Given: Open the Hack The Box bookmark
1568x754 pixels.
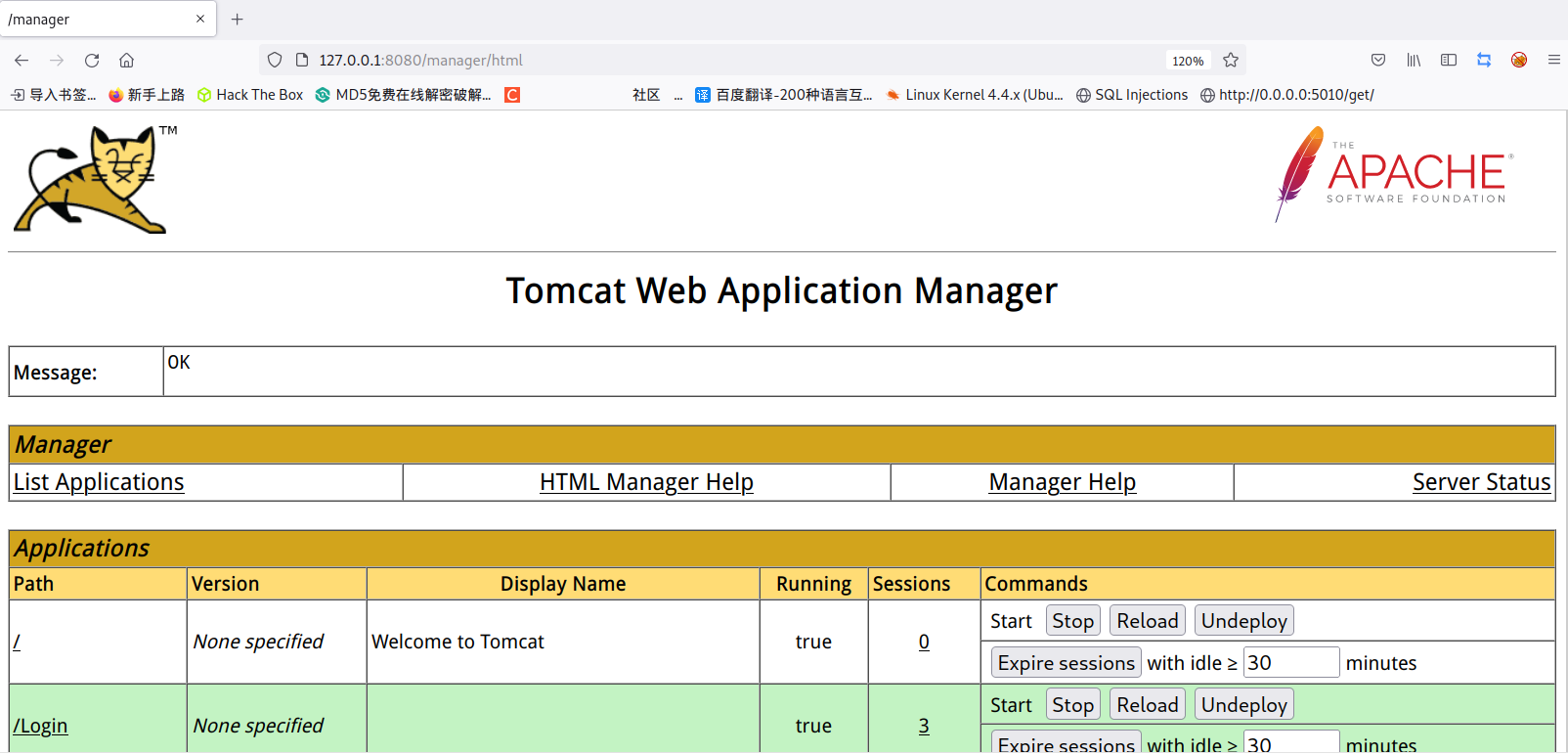Looking at the screenshot, I should pos(250,95).
